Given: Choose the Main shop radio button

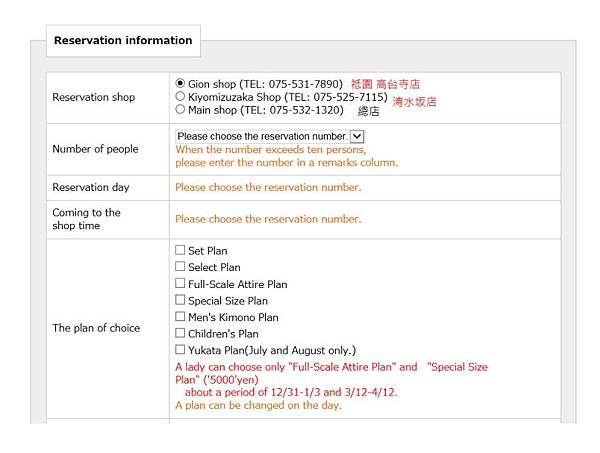Looking at the screenshot, I should coord(180,110).
